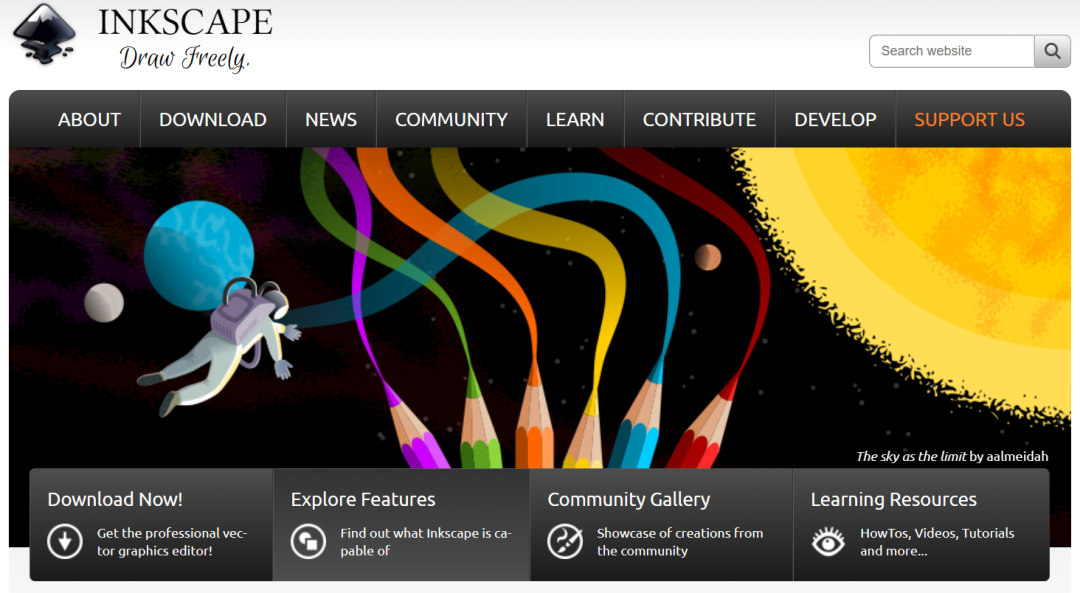Screen dimensions: 1080x593
Task: Click the download arrow circle icon
Action: pos(65,541)
